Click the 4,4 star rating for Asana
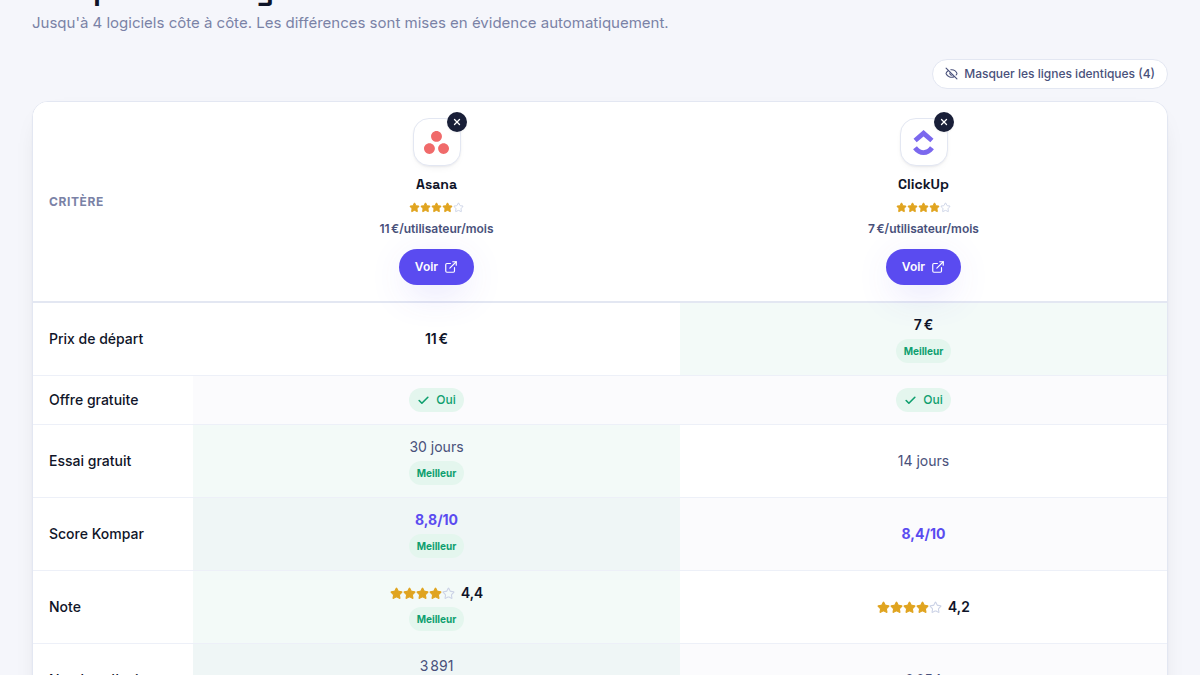This screenshot has height=675, width=1200. point(436,593)
